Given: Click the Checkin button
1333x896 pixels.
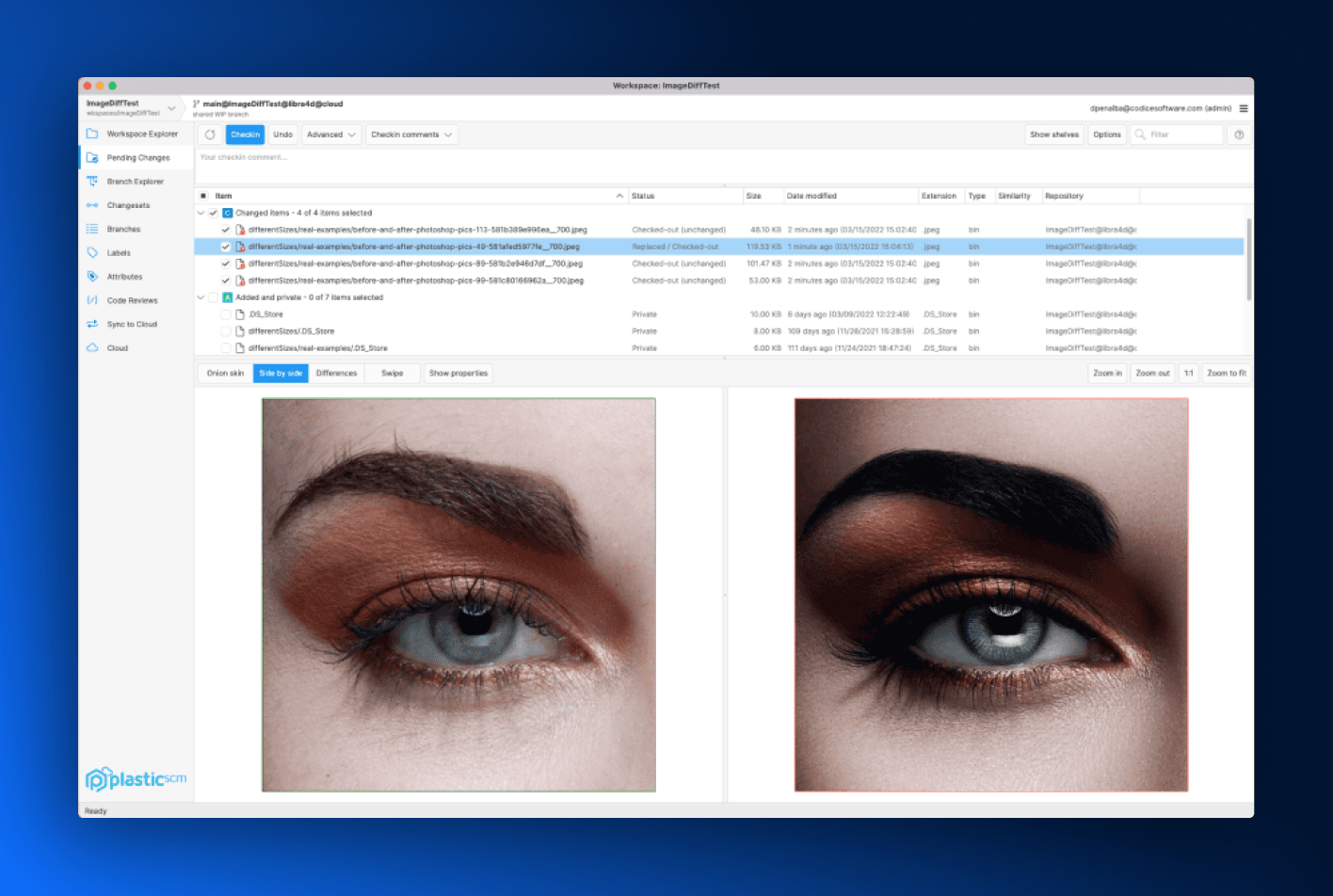Looking at the screenshot, I should [245, 135].
